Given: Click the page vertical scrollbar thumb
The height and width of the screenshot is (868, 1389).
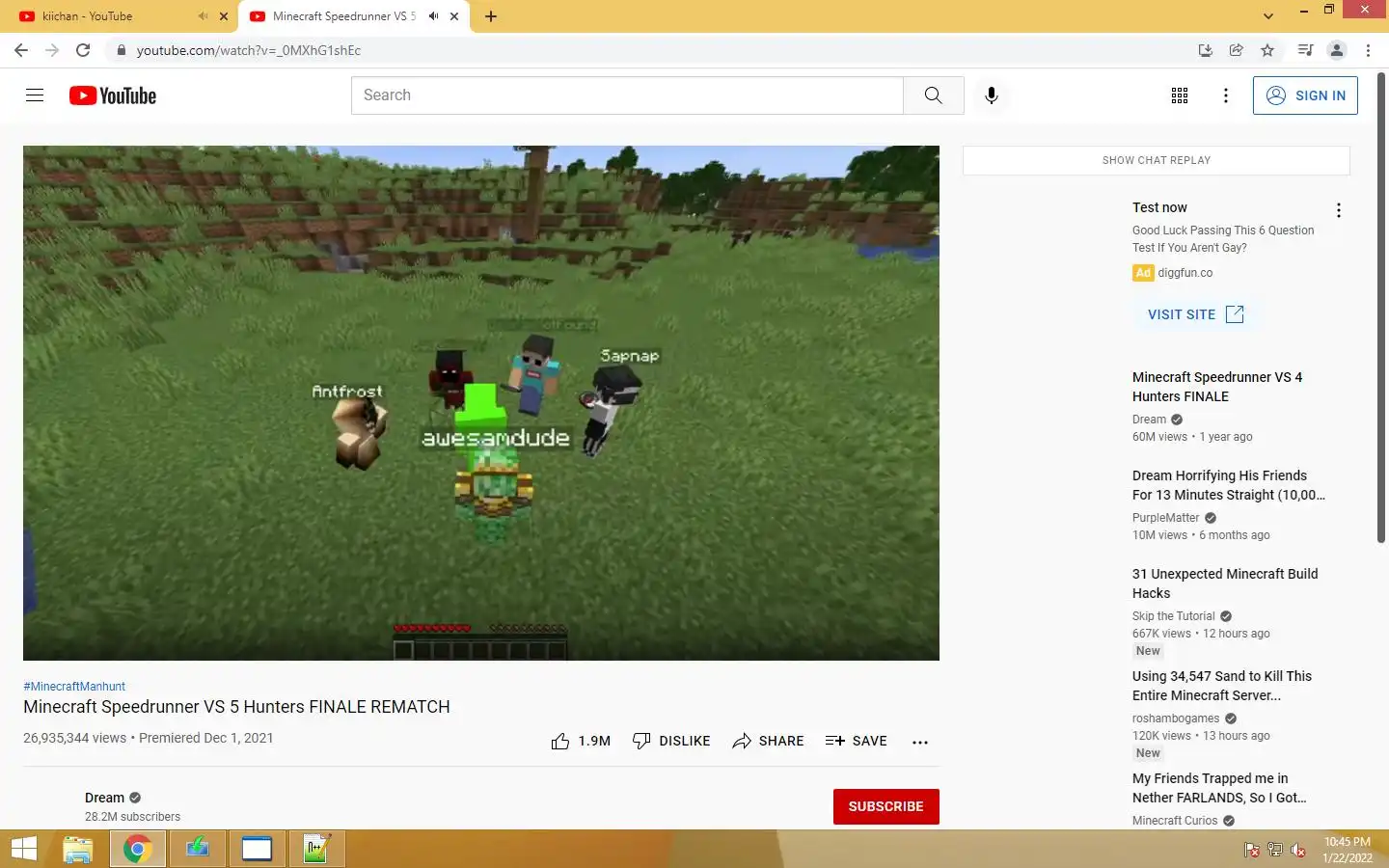Looking at the screenshot, I should click(1381, 309).
